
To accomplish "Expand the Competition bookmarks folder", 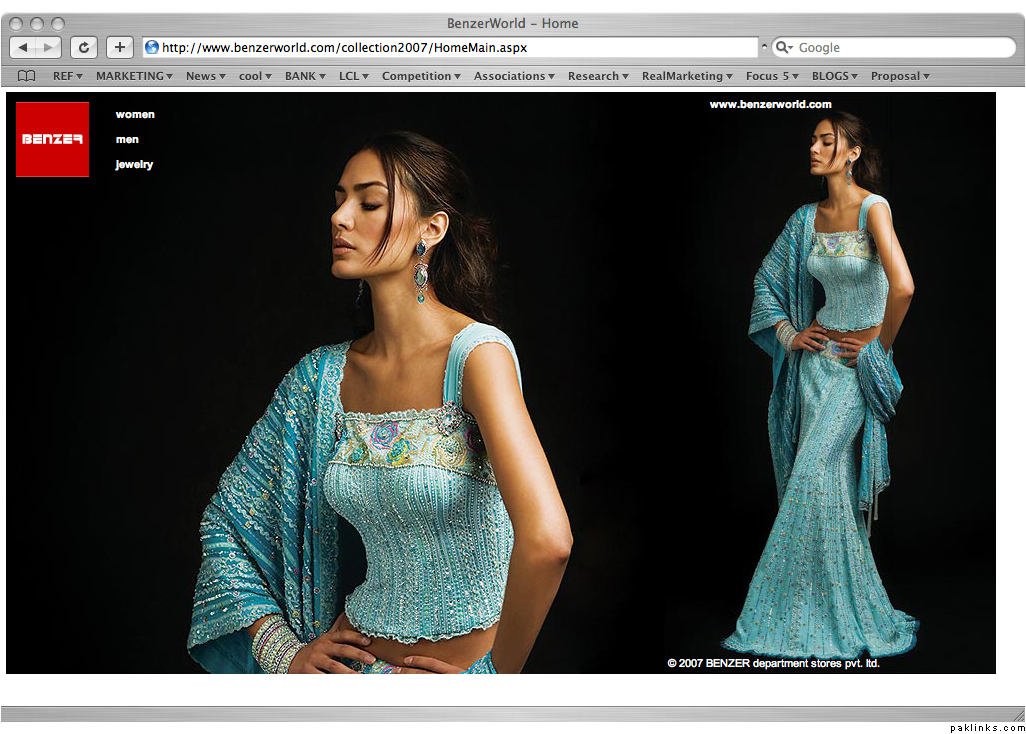I will tap(420, 76).
